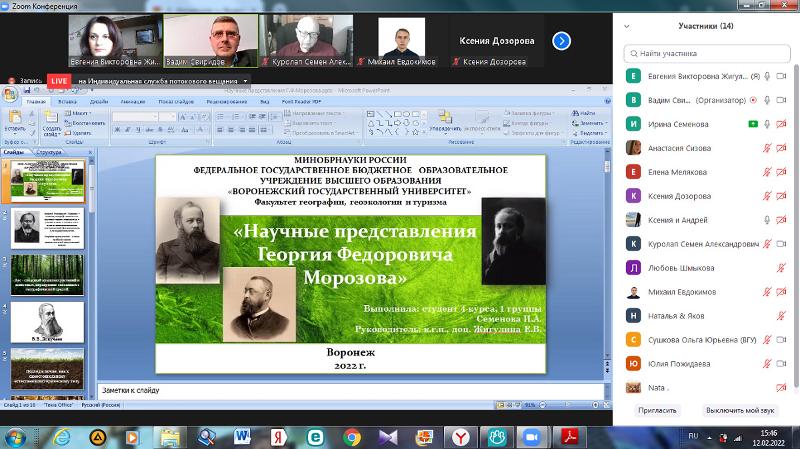The image size is (800, 449).
Task: Click the PowerPoint Office button
Action: pos(9,95)
